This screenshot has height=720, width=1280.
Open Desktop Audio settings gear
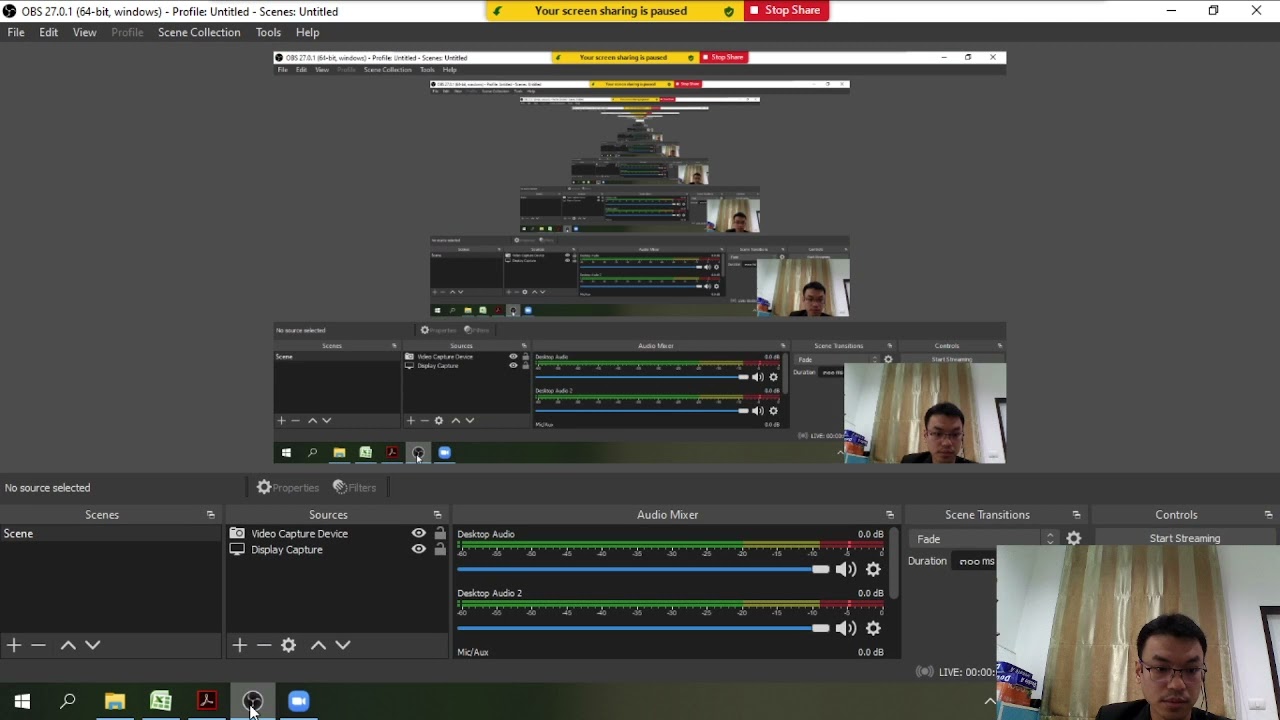[x=873, y=569]
